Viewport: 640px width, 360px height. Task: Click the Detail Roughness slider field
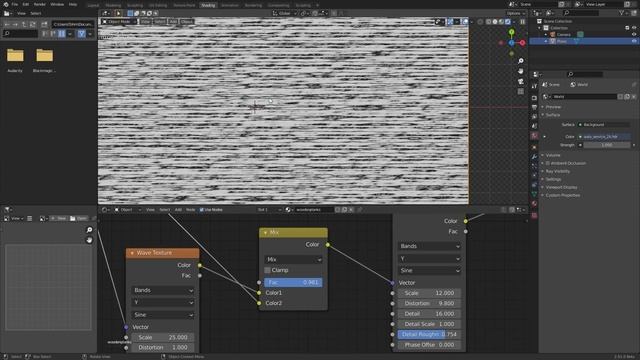(429, 334)
